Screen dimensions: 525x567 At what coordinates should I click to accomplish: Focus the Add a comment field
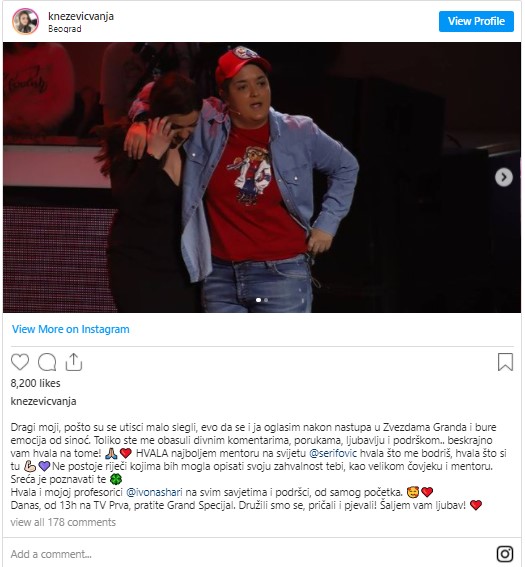point(249,554)
